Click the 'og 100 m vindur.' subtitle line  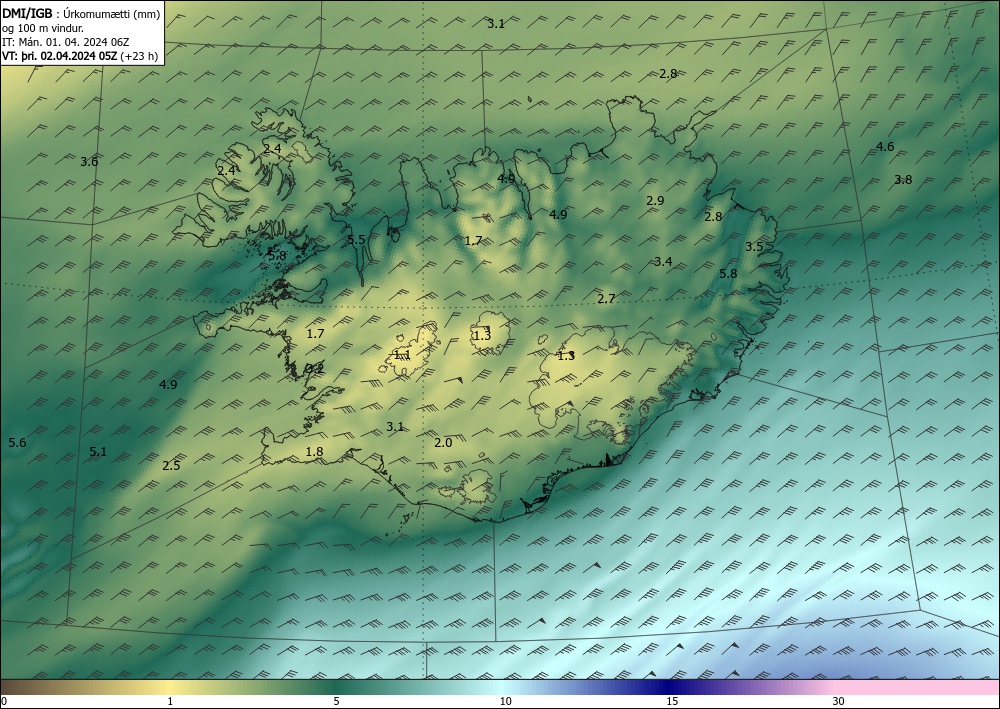(x=43, y=28)
